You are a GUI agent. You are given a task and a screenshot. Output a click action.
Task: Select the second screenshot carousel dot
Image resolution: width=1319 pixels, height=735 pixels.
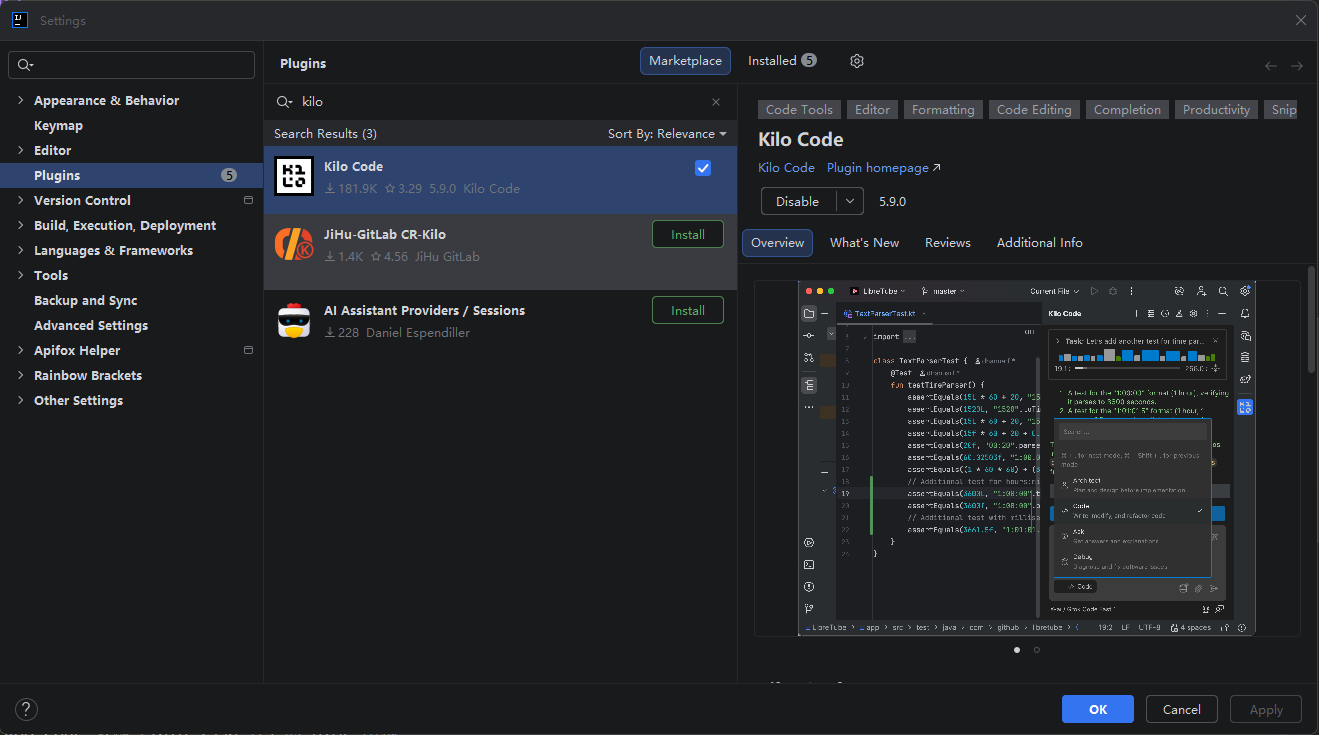pos(1036,649)
